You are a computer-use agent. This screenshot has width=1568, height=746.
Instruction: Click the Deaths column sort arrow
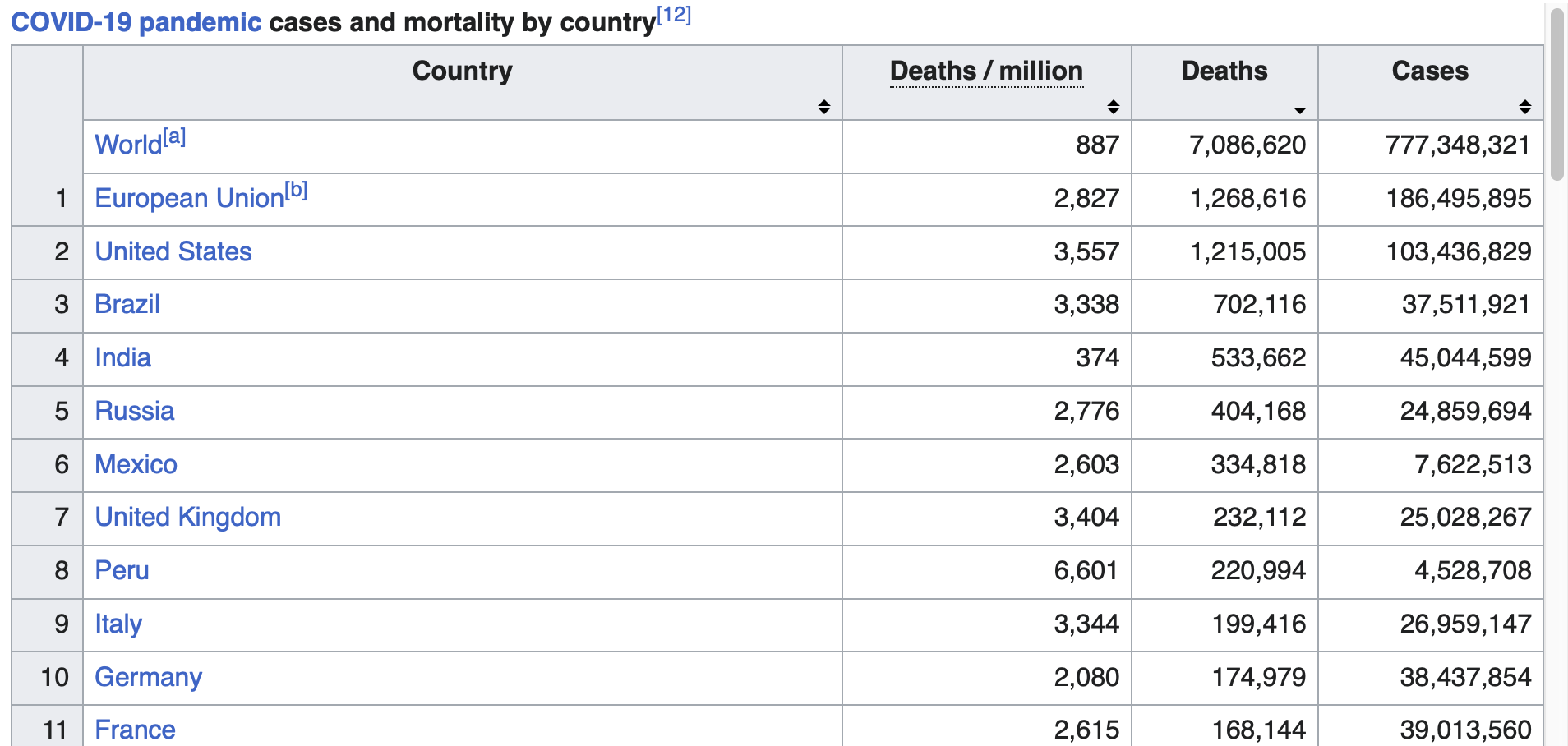click(x=1299, y=110)
